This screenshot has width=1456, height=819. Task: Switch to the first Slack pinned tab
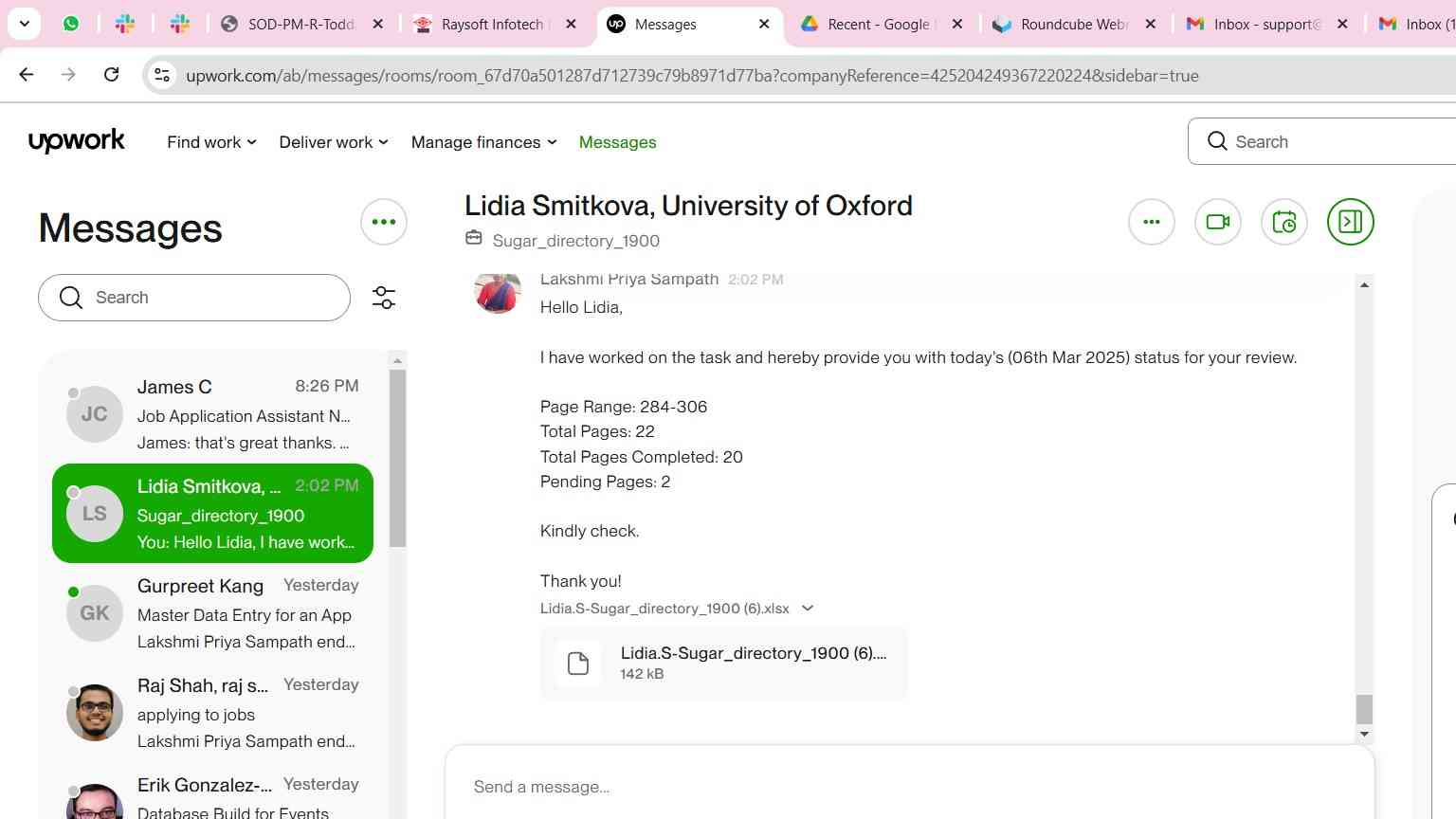point(125,24)
